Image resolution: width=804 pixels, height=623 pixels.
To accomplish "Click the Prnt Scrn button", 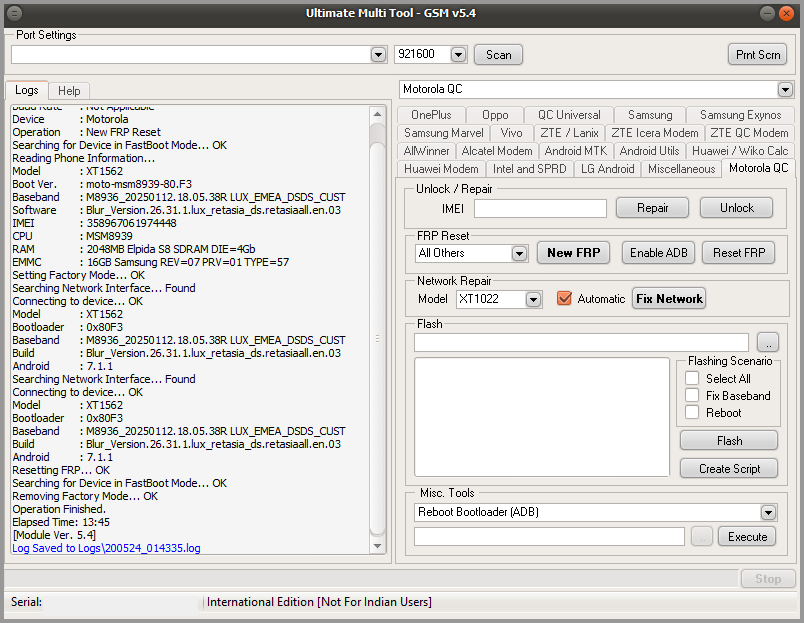I will [x=758, y=54].
